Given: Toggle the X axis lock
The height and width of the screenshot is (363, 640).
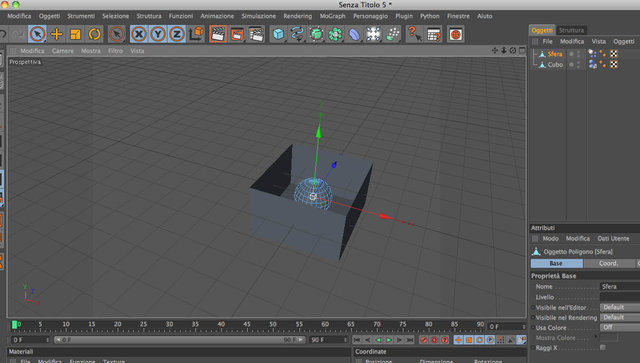Looking at the screenshot, I should [x=139, y=34].
